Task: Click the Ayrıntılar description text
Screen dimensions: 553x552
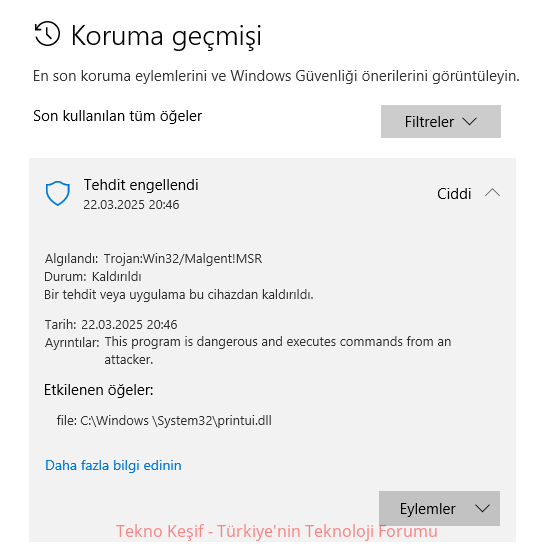Action: 278,351
